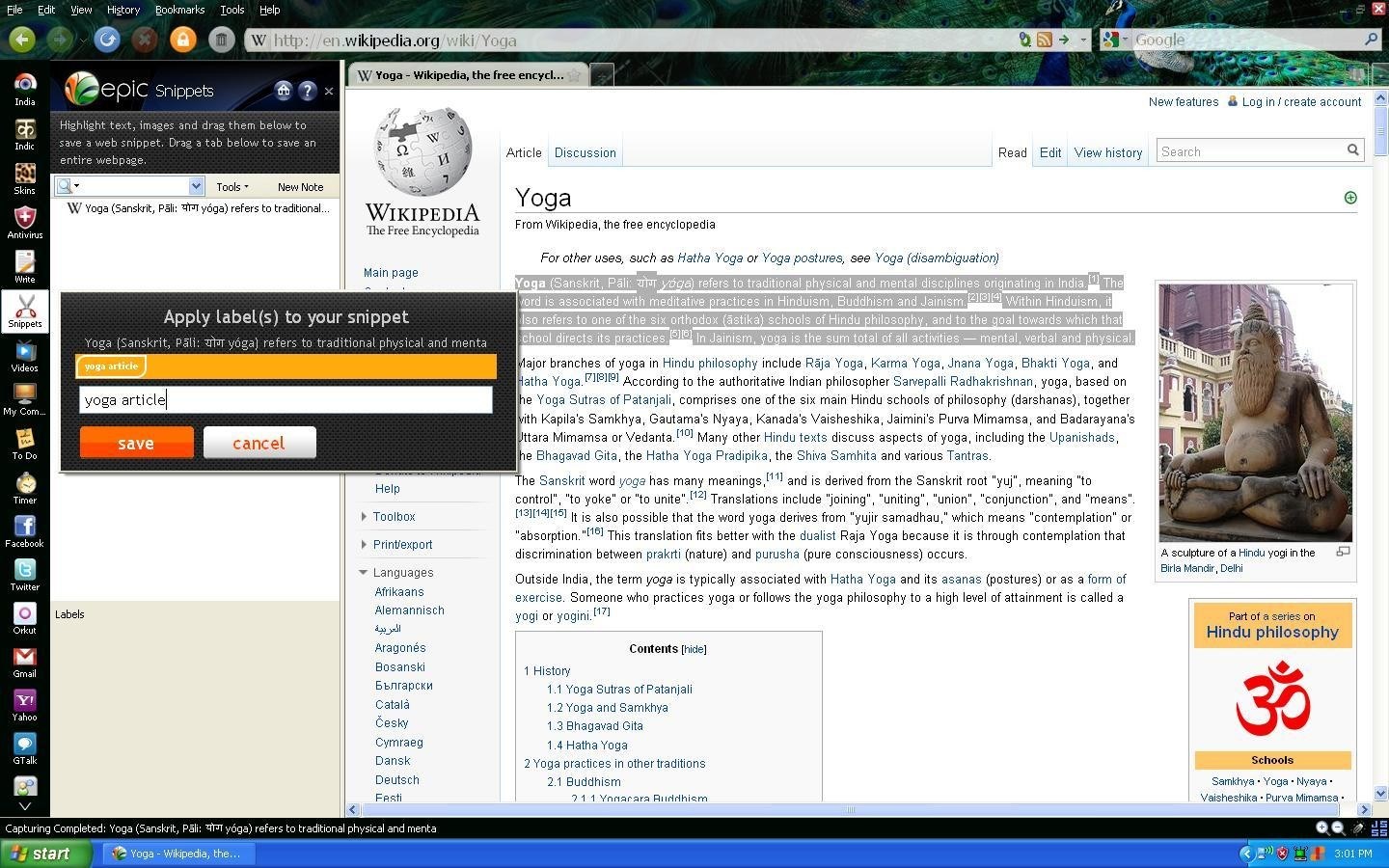Screen dimensions: 1389x868
Task: Open Gmail from the sidebar
Action: click(25, 660)
